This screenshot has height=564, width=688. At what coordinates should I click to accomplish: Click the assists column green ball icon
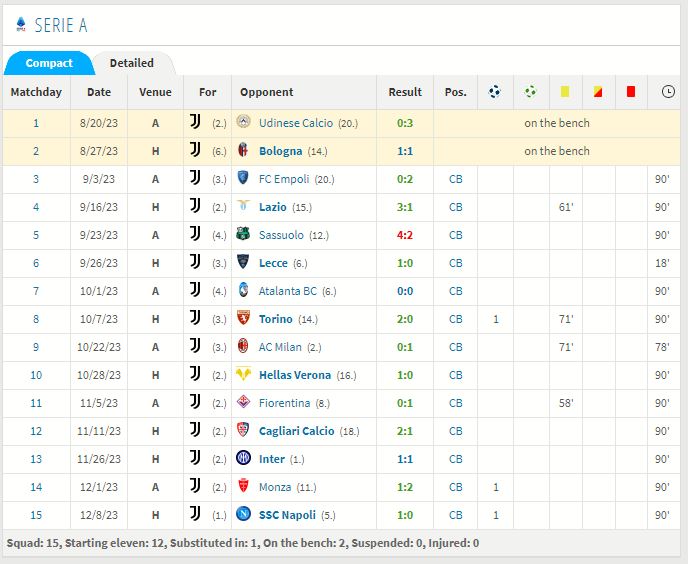(x=531, y=92)
